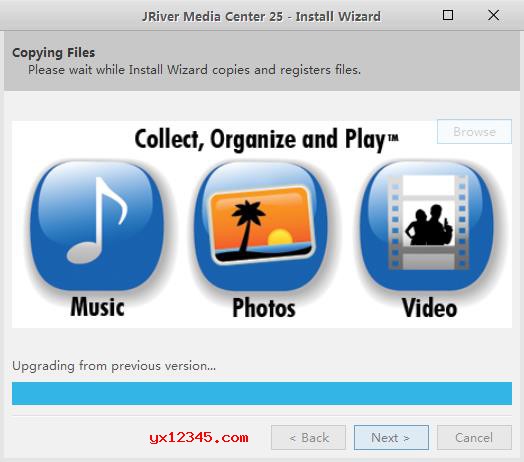Maximize the Install Wizard window
Screen dimensions: 524x462
coord(448,15)
